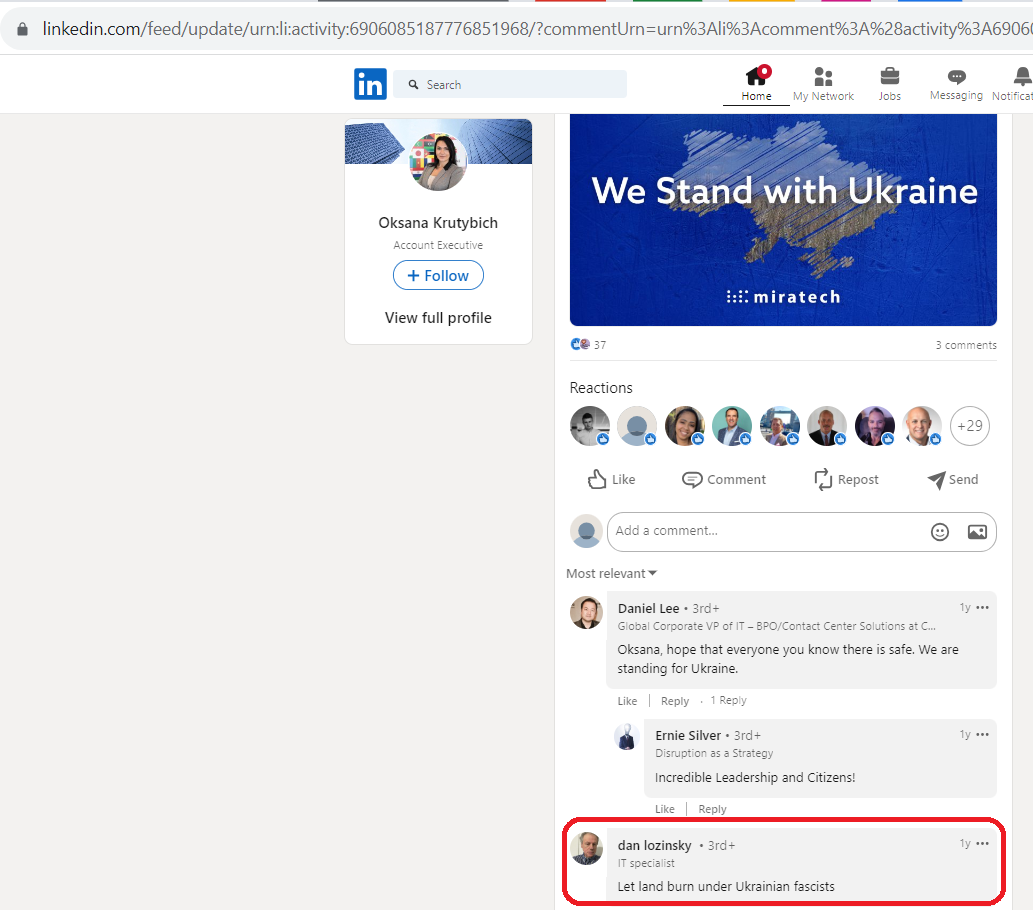Click the site lock icon in address bar

click(22, 29)
